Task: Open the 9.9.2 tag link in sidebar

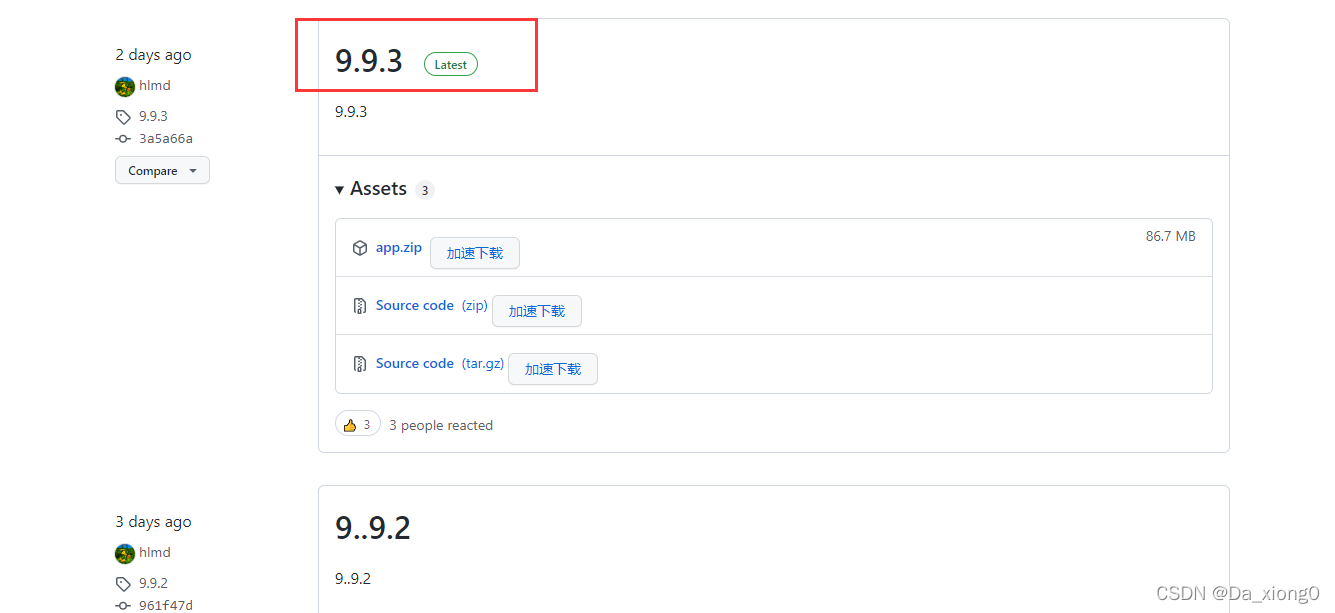Action: (153, 584)
